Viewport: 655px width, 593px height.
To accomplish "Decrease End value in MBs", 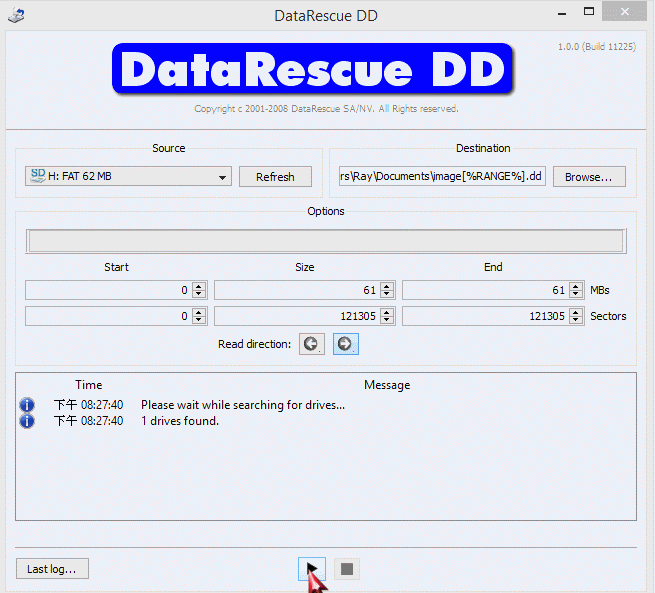I will 576,294.
